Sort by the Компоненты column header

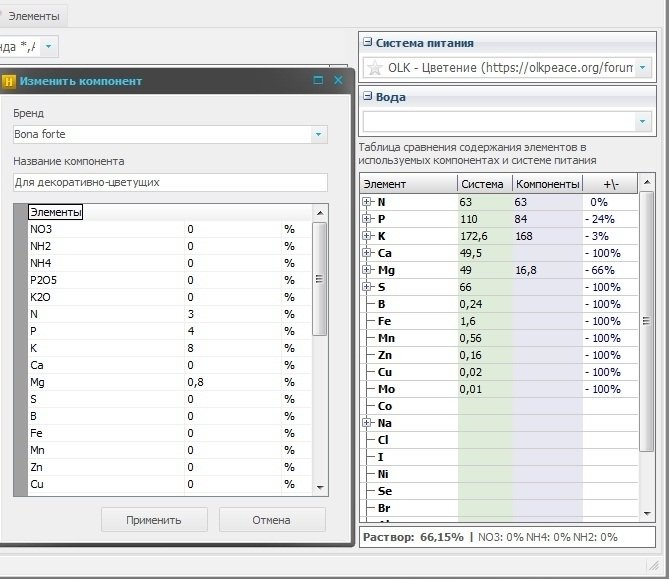click(x=547, y=184)
